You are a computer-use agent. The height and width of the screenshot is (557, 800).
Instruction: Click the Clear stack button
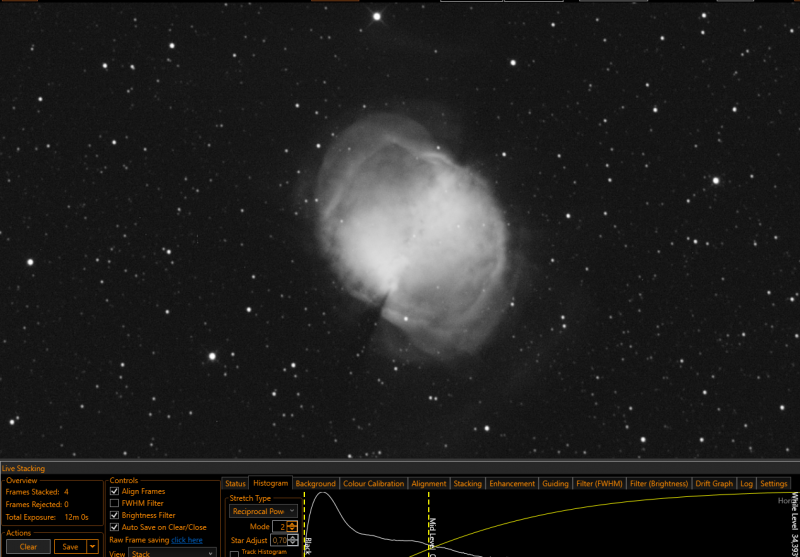click(28, 546)
